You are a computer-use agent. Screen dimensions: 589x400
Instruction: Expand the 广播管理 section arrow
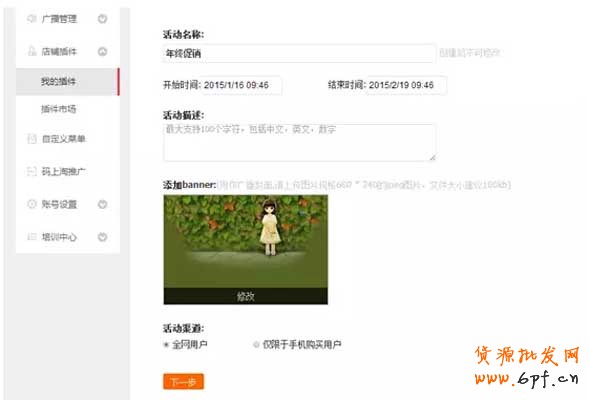pos(103,18)
